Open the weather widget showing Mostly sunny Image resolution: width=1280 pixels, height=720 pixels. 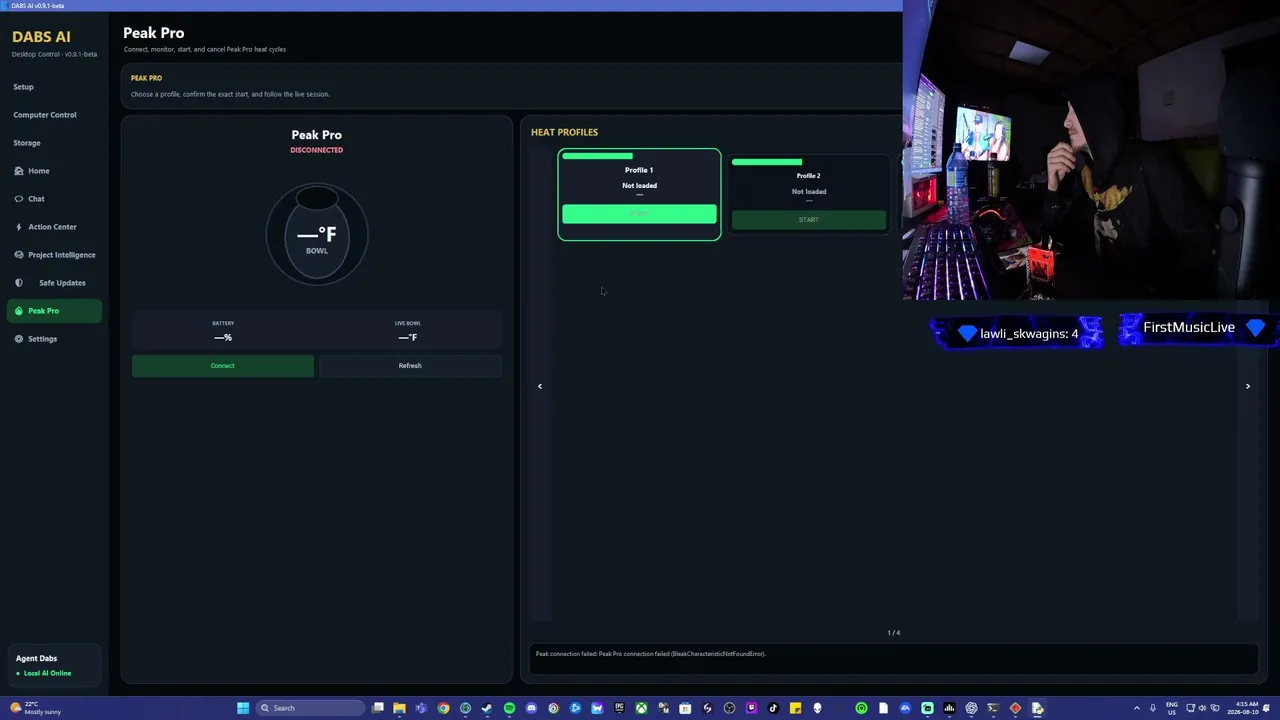click(x=36, y=708)
